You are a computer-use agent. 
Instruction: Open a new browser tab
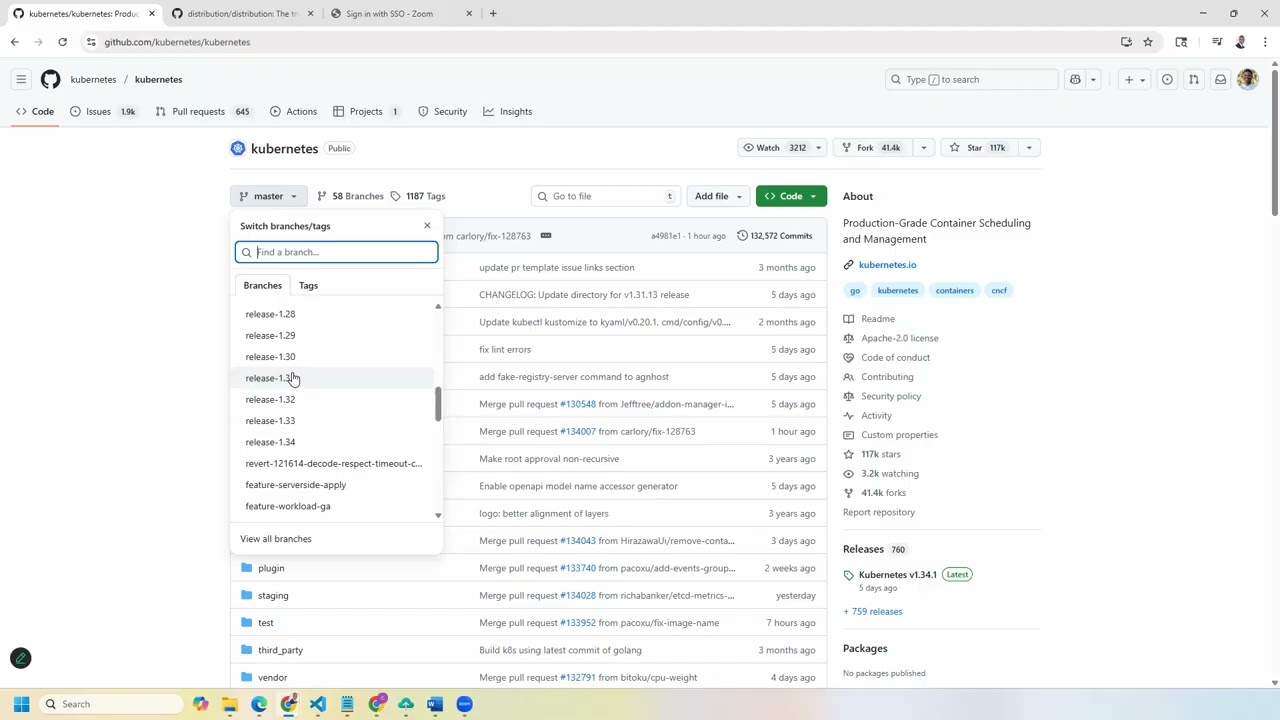(x=493, y=14)
